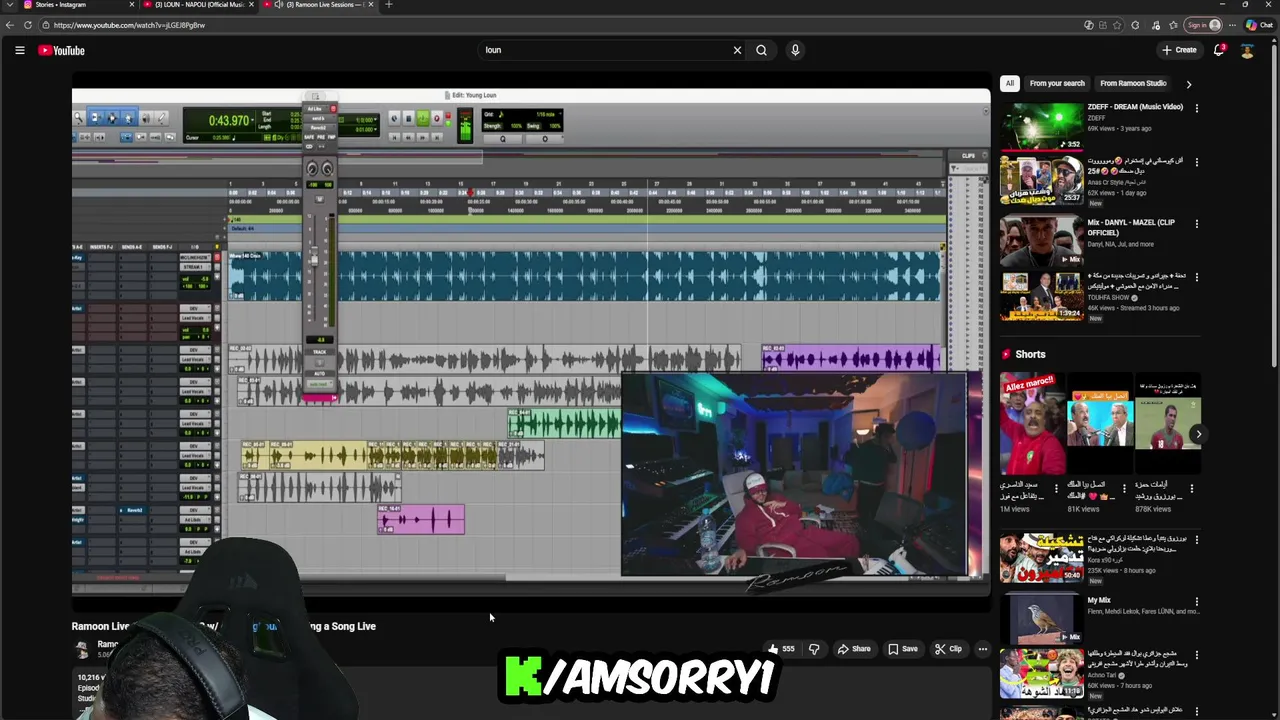The height and width of the screenshot is (720, 1280).
Task: Click the Achno Tari channel name
Action: (1104, 675)
